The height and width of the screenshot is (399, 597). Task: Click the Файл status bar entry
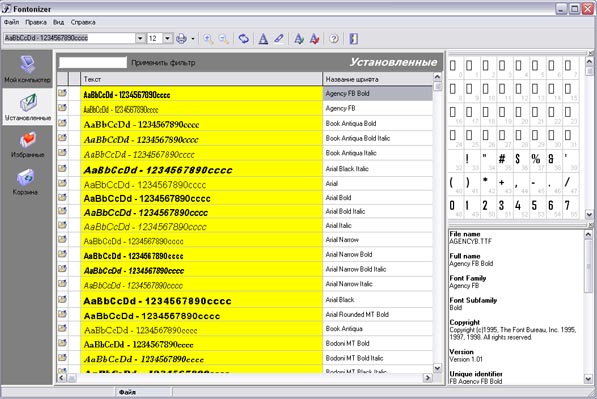127,392
